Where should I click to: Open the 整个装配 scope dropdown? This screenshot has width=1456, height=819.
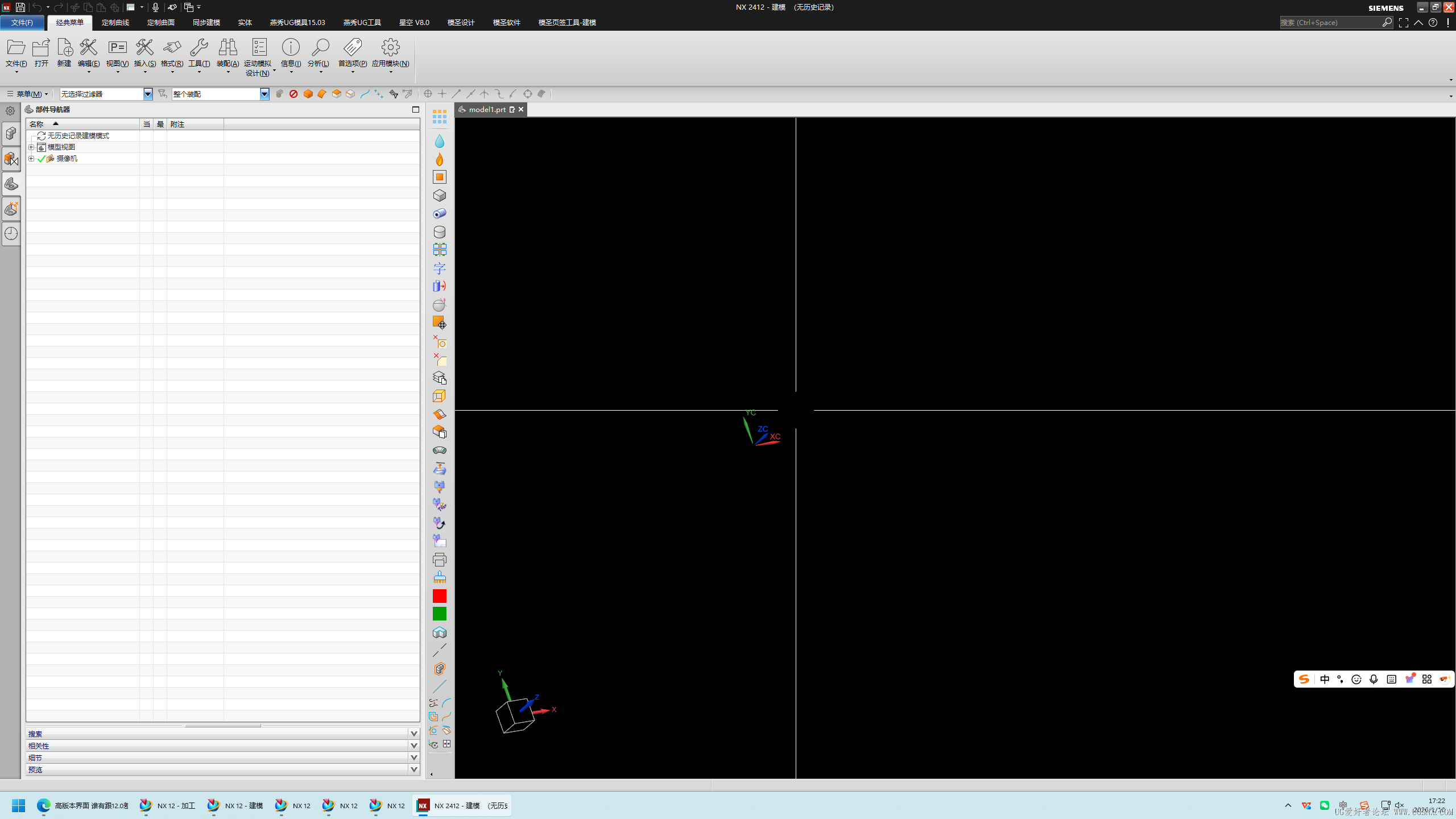[264, 94]
